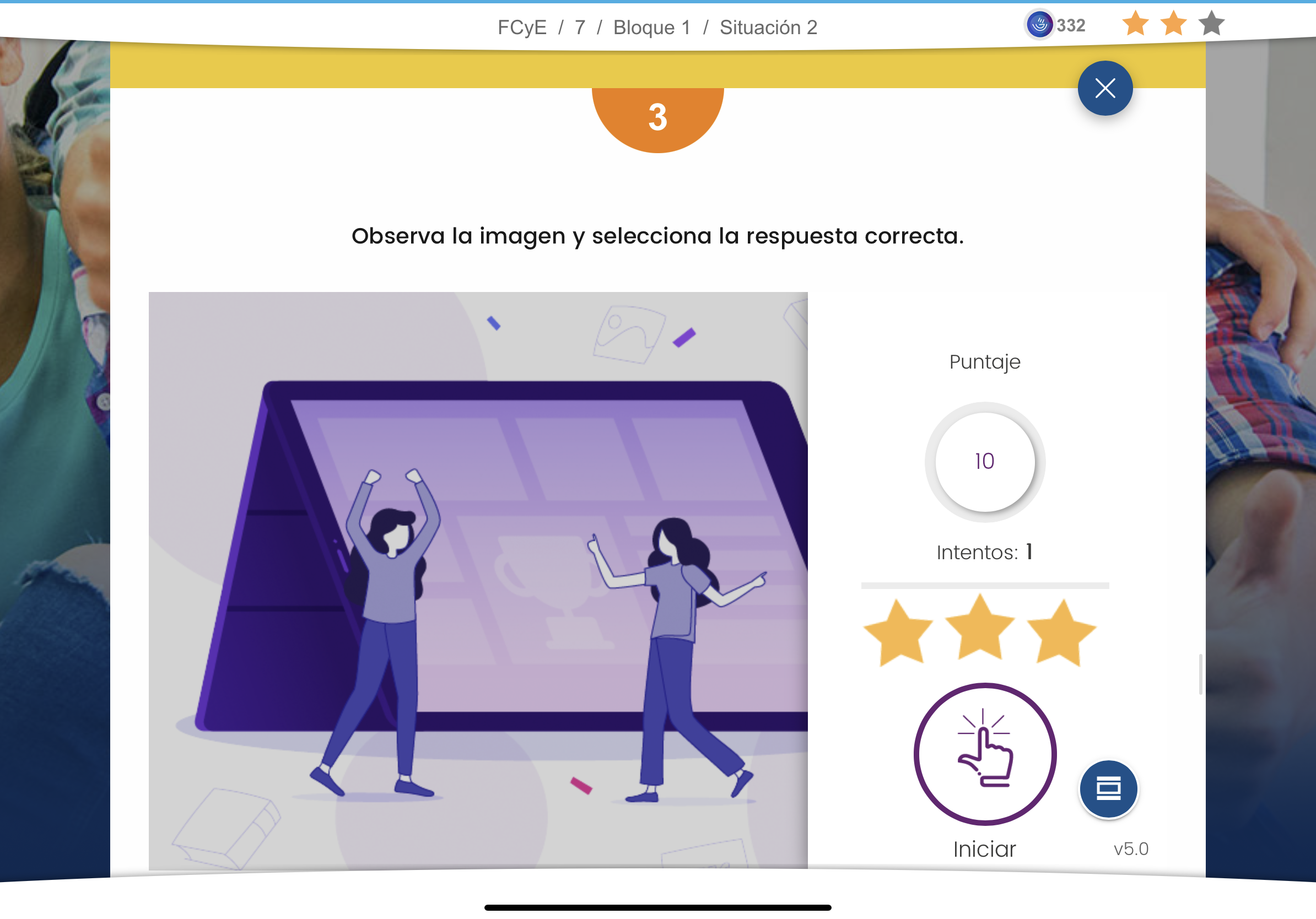Select the gray third star in header
This screenshot has height=919, width=1316.
(1211, 24)
